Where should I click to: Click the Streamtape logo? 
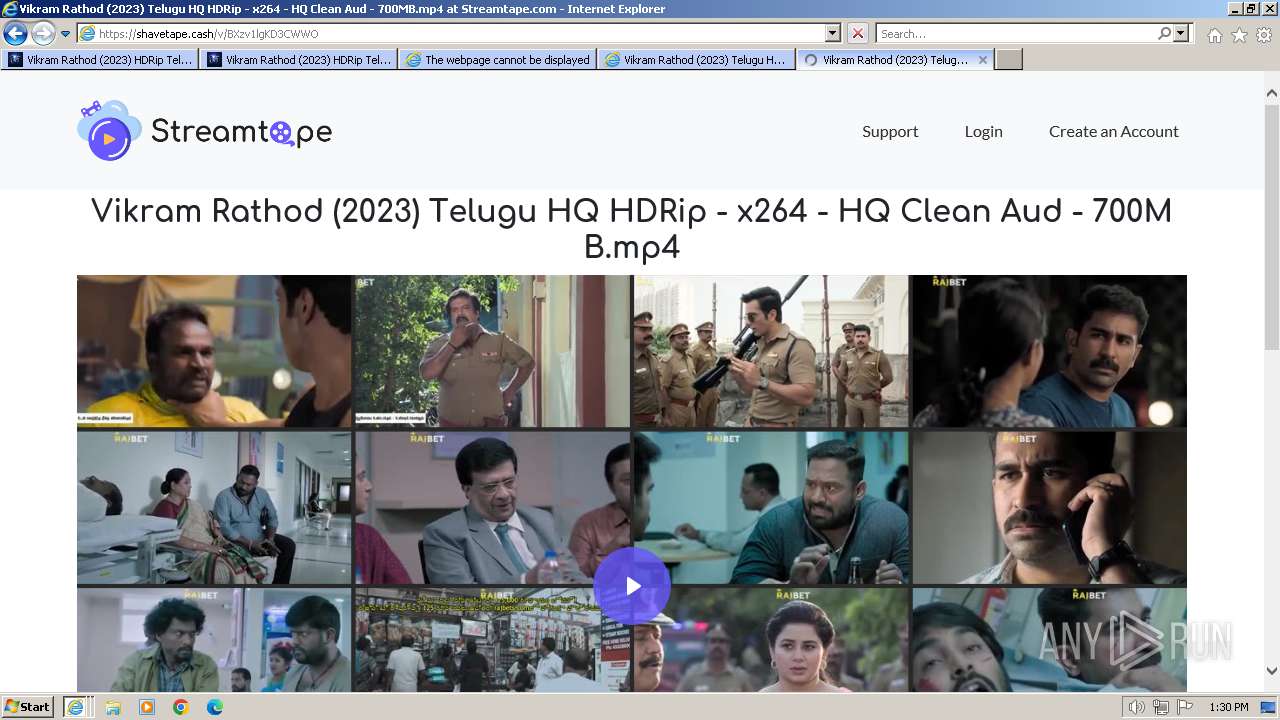click(x=205, y=131)
